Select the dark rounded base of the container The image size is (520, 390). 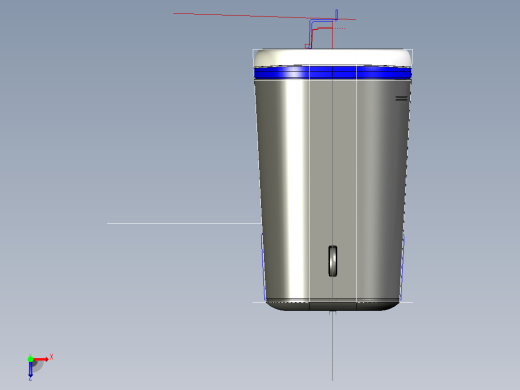pos(333,305)
